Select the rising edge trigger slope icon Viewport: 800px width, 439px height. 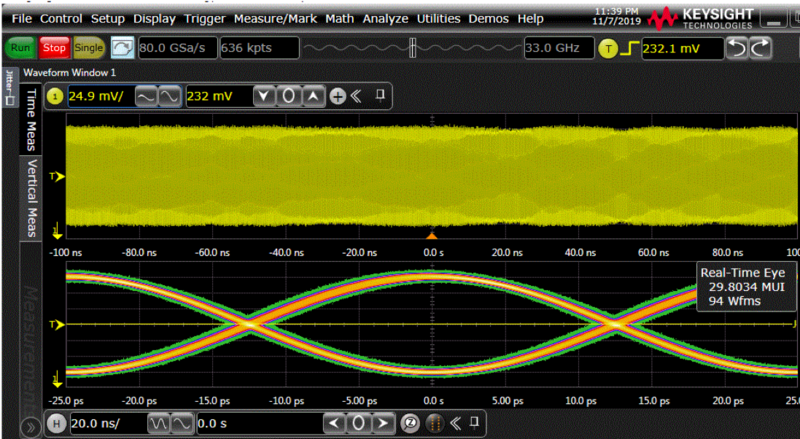(x=631, y=48)
